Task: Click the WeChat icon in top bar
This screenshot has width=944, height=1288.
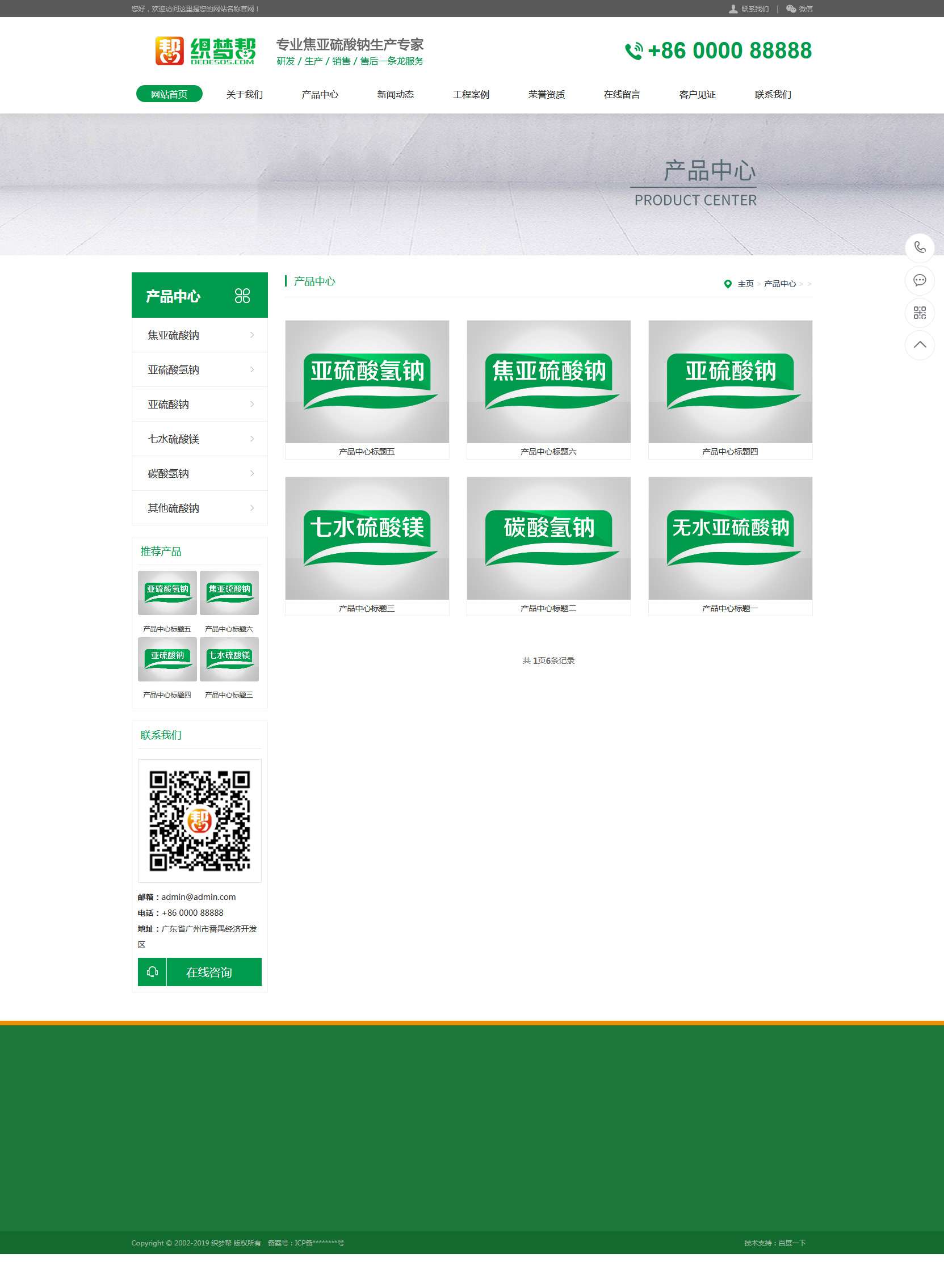Action: coord(791,9)
